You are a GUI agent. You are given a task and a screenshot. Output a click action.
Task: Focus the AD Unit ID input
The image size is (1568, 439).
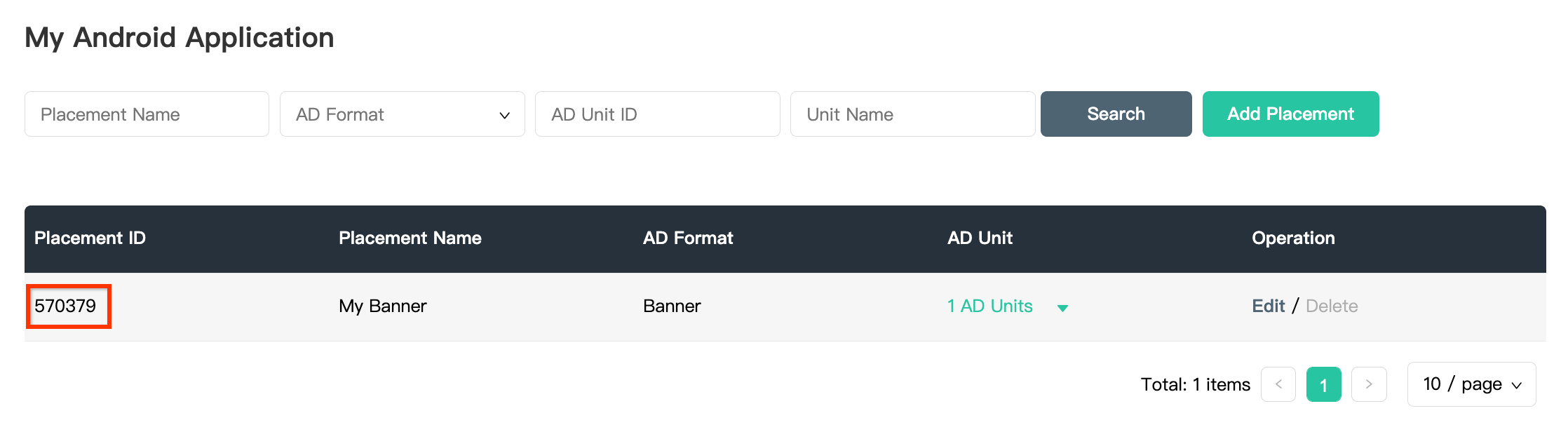657,114
